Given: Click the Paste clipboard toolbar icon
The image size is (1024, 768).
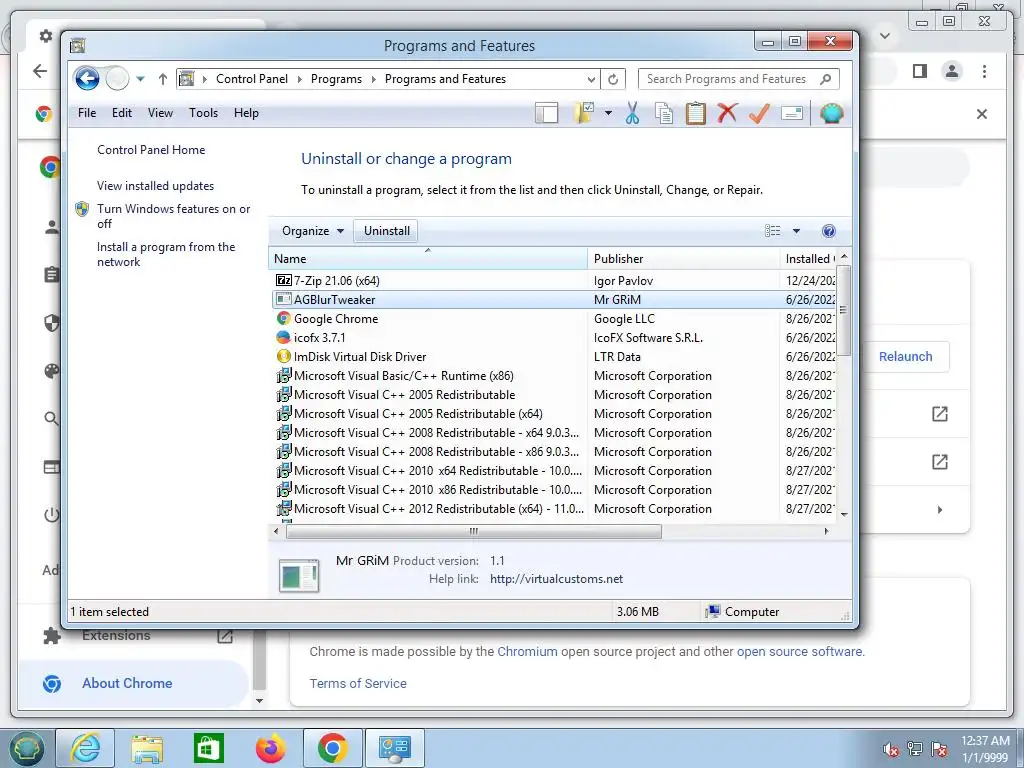Looking at the screenshot, I should 696,113.
